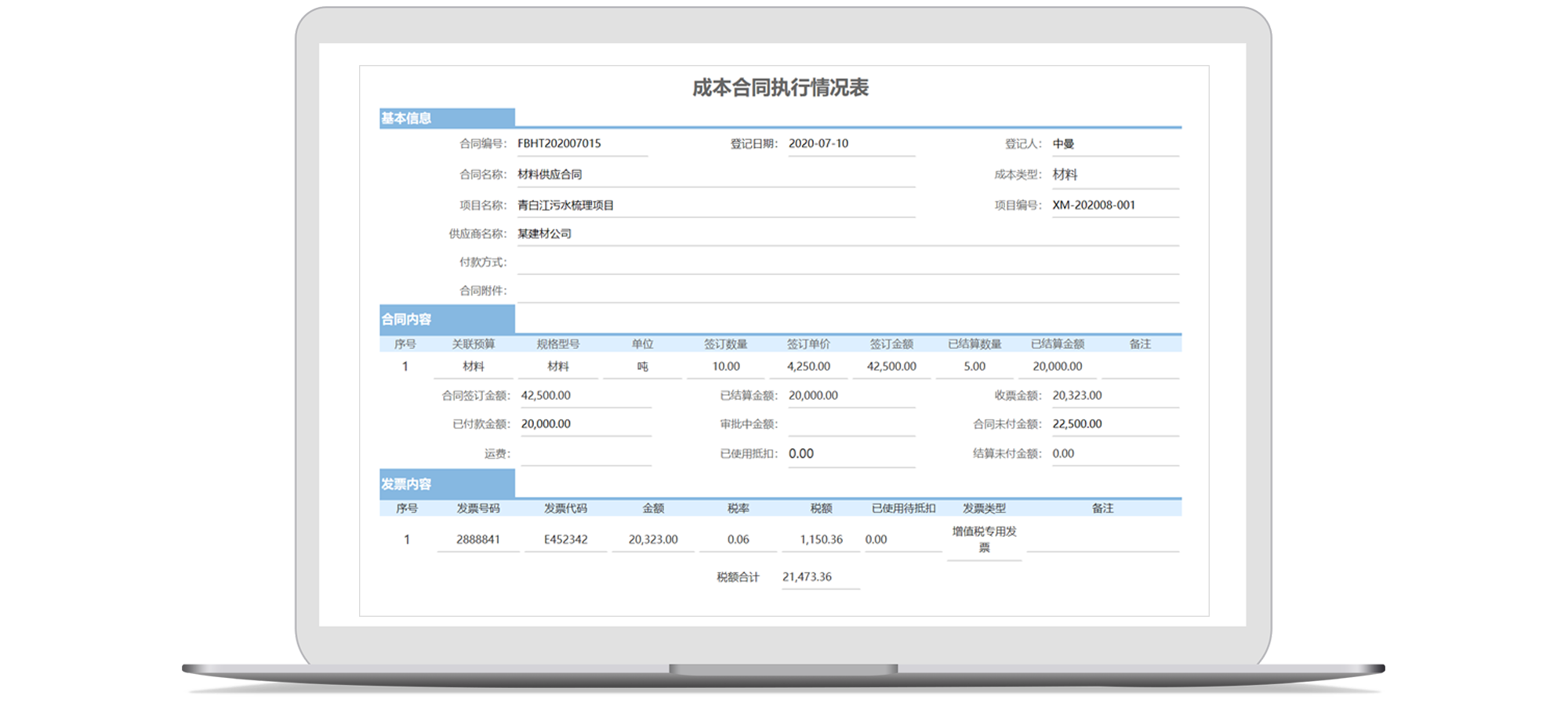Click the 税额合计 value 21,473.36
The width and height of the screenshot is (1568, 703).
pyautogui.click(x=819, y=577)
